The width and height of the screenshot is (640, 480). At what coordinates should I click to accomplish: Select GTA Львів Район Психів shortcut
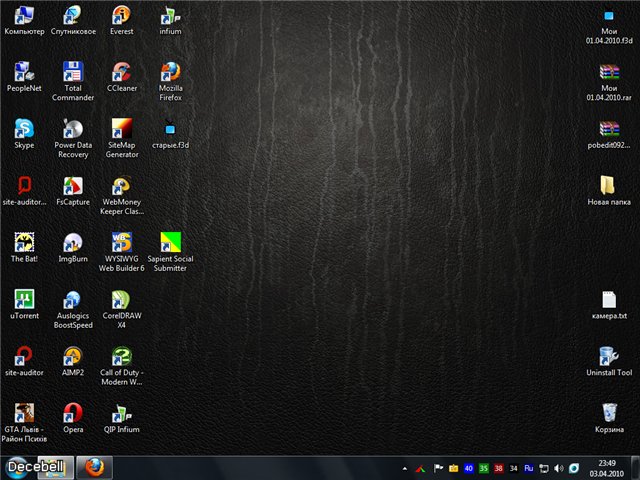24,423
